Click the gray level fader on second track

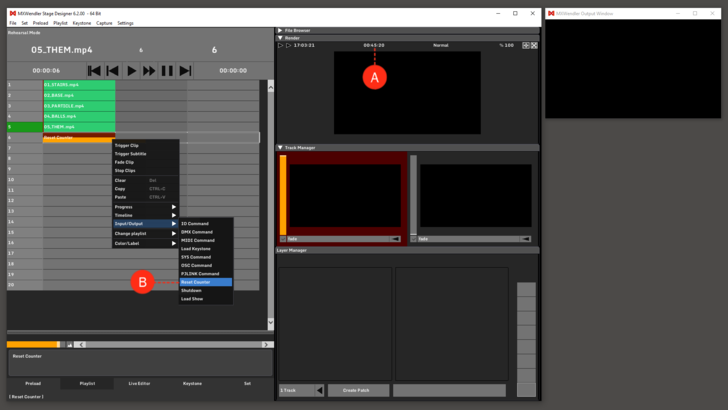tap(413, 195)
